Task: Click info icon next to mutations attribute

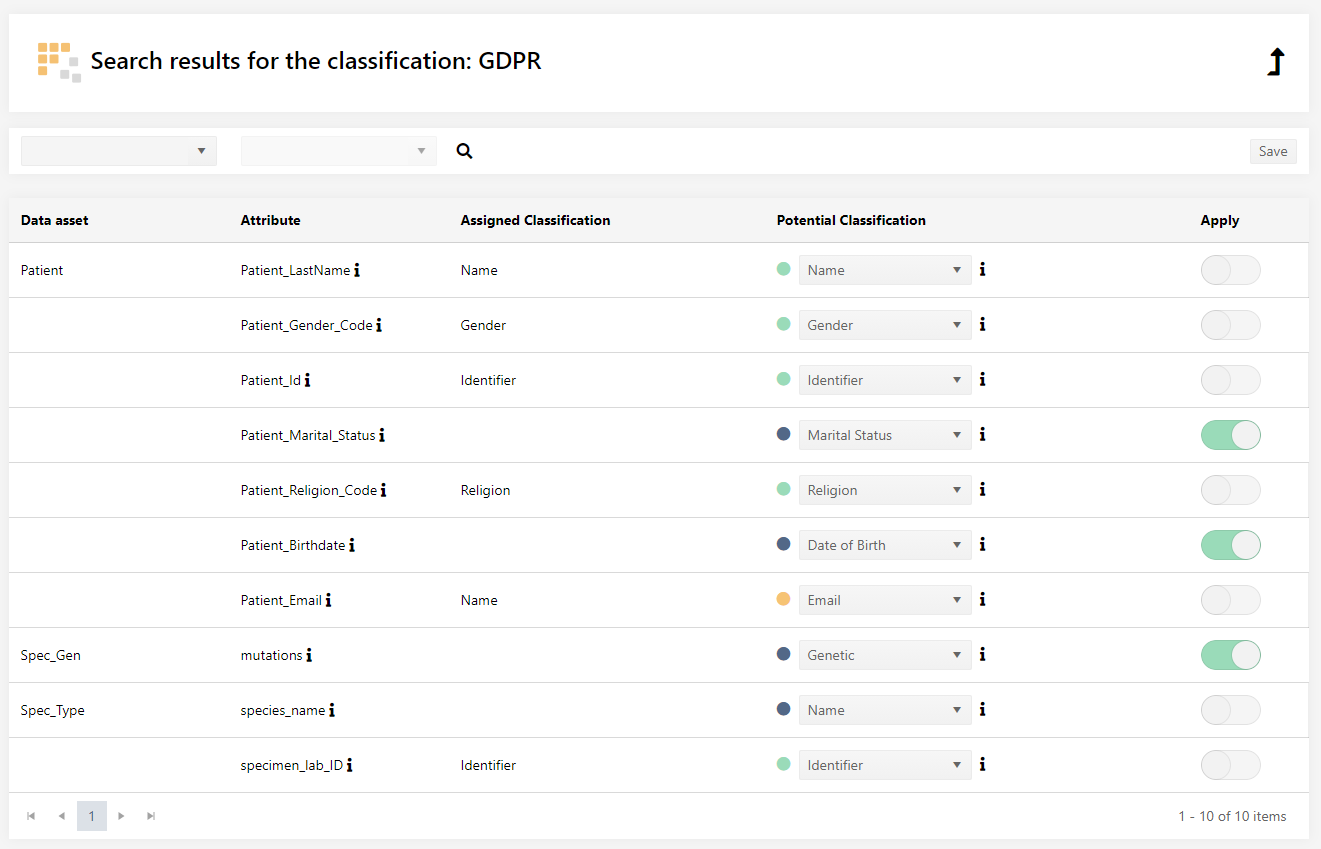Action: coord(309,655)
